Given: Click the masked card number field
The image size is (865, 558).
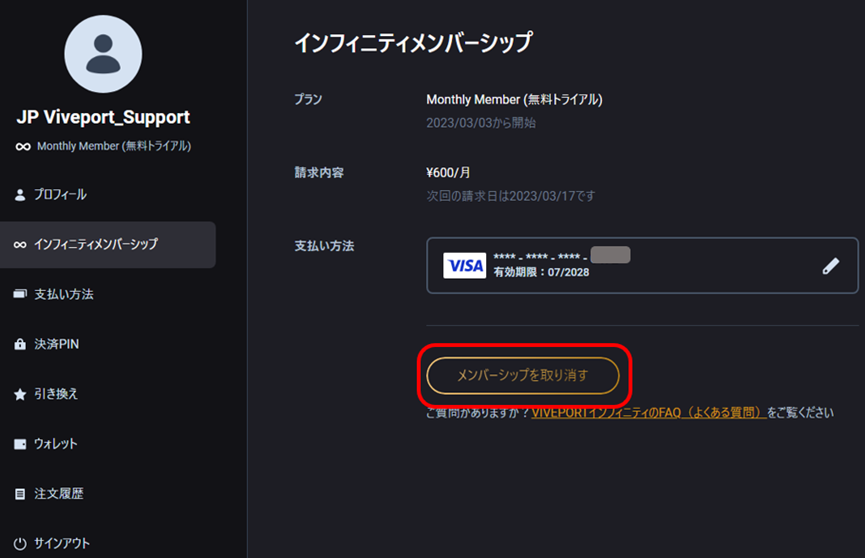Looking at the screenshot, I should tap(560, 256).
